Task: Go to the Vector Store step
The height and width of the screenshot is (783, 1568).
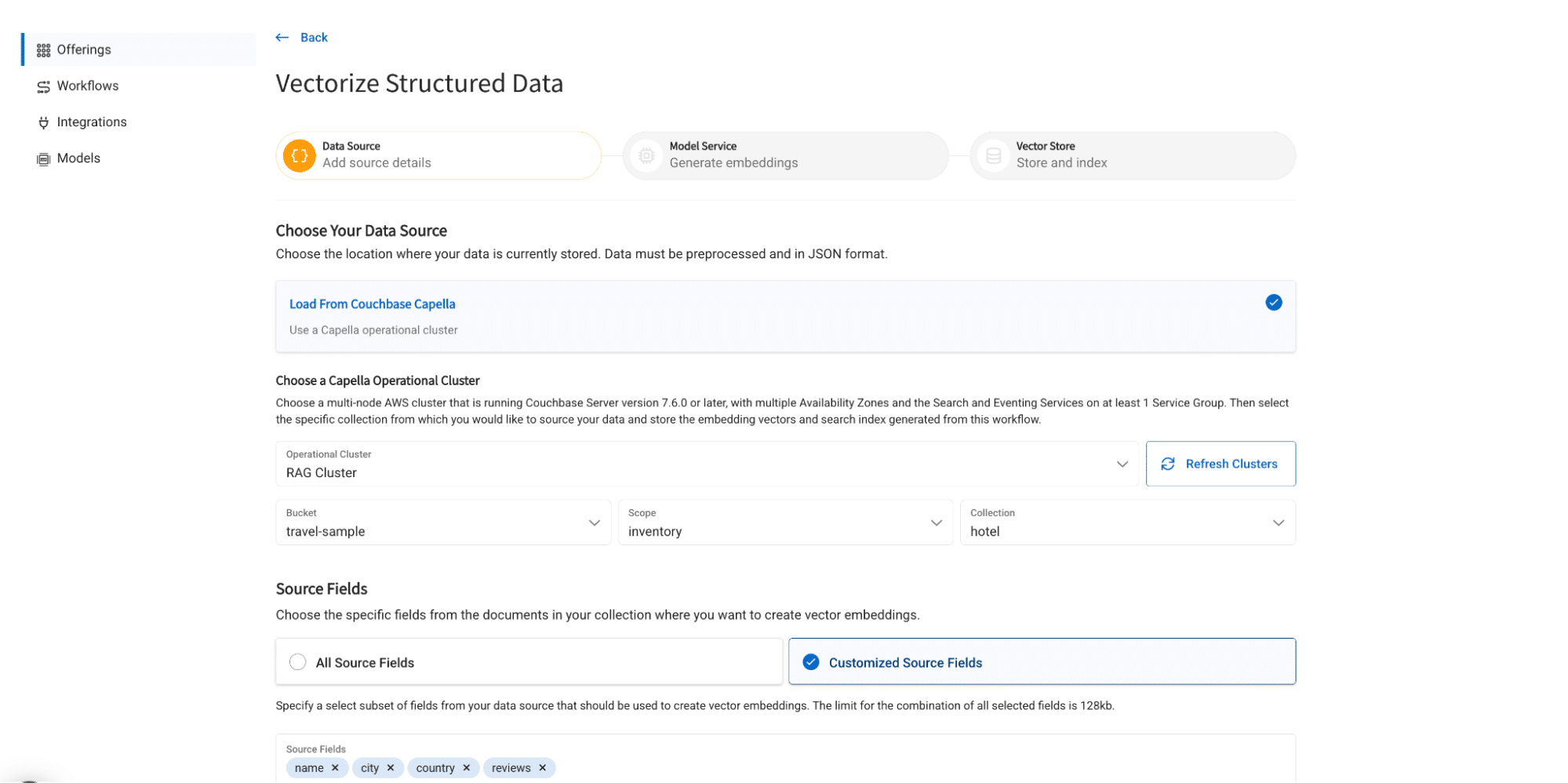Action: pyautogui.click(x=1133, y=155)
